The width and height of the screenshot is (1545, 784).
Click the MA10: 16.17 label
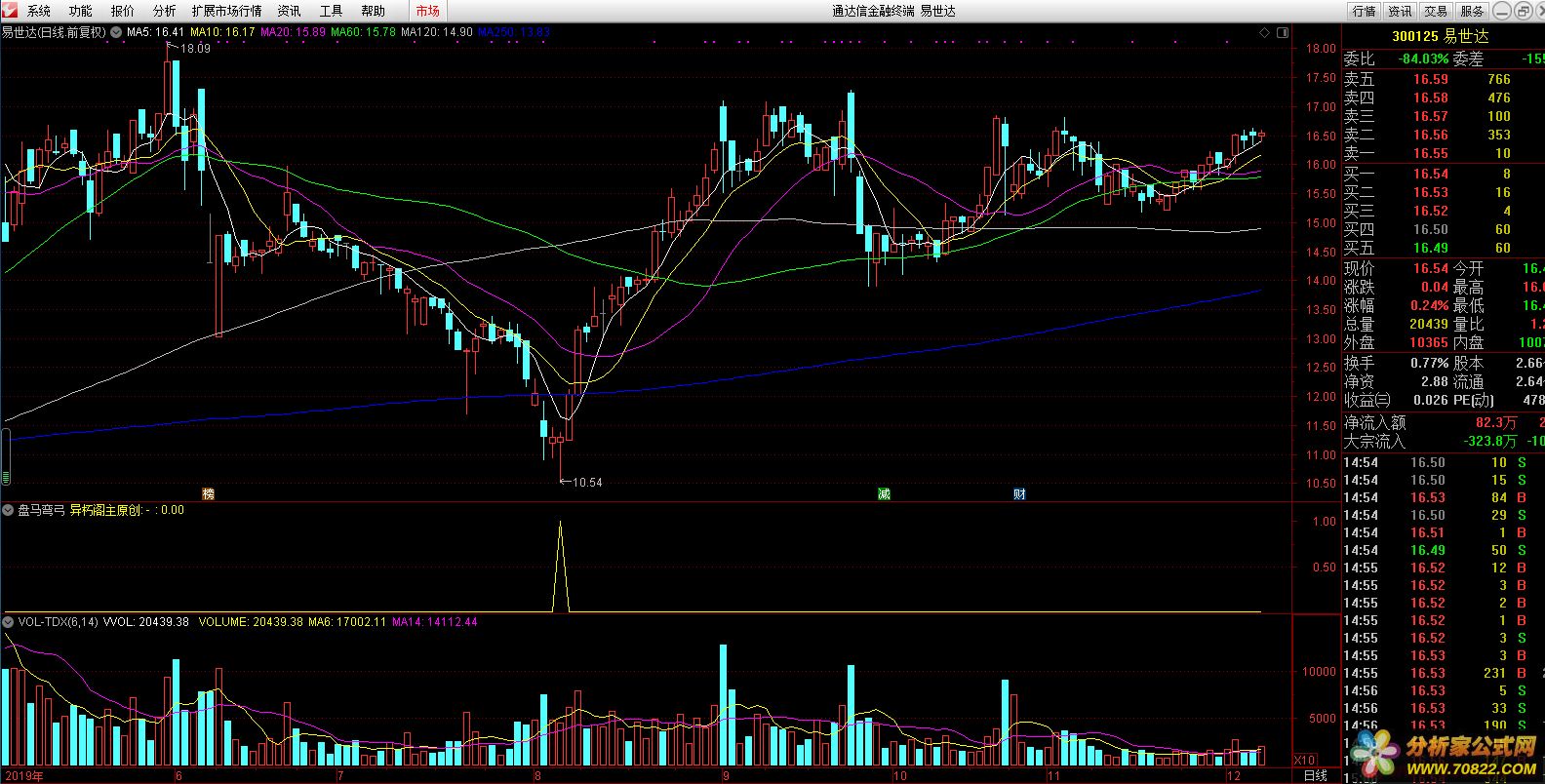(x=222, y=32)
